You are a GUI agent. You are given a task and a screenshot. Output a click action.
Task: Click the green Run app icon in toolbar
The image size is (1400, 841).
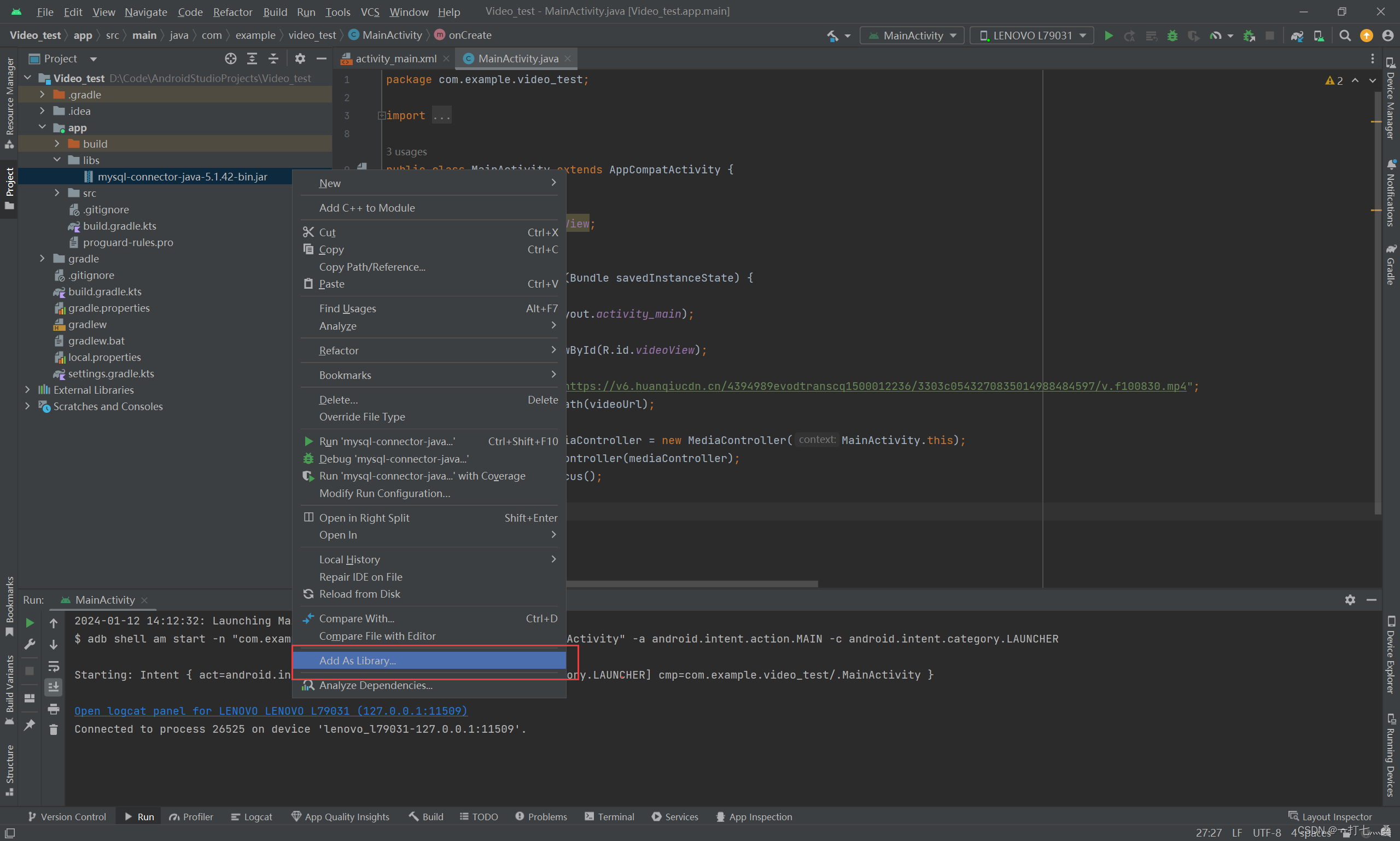tap(1109, 36)
